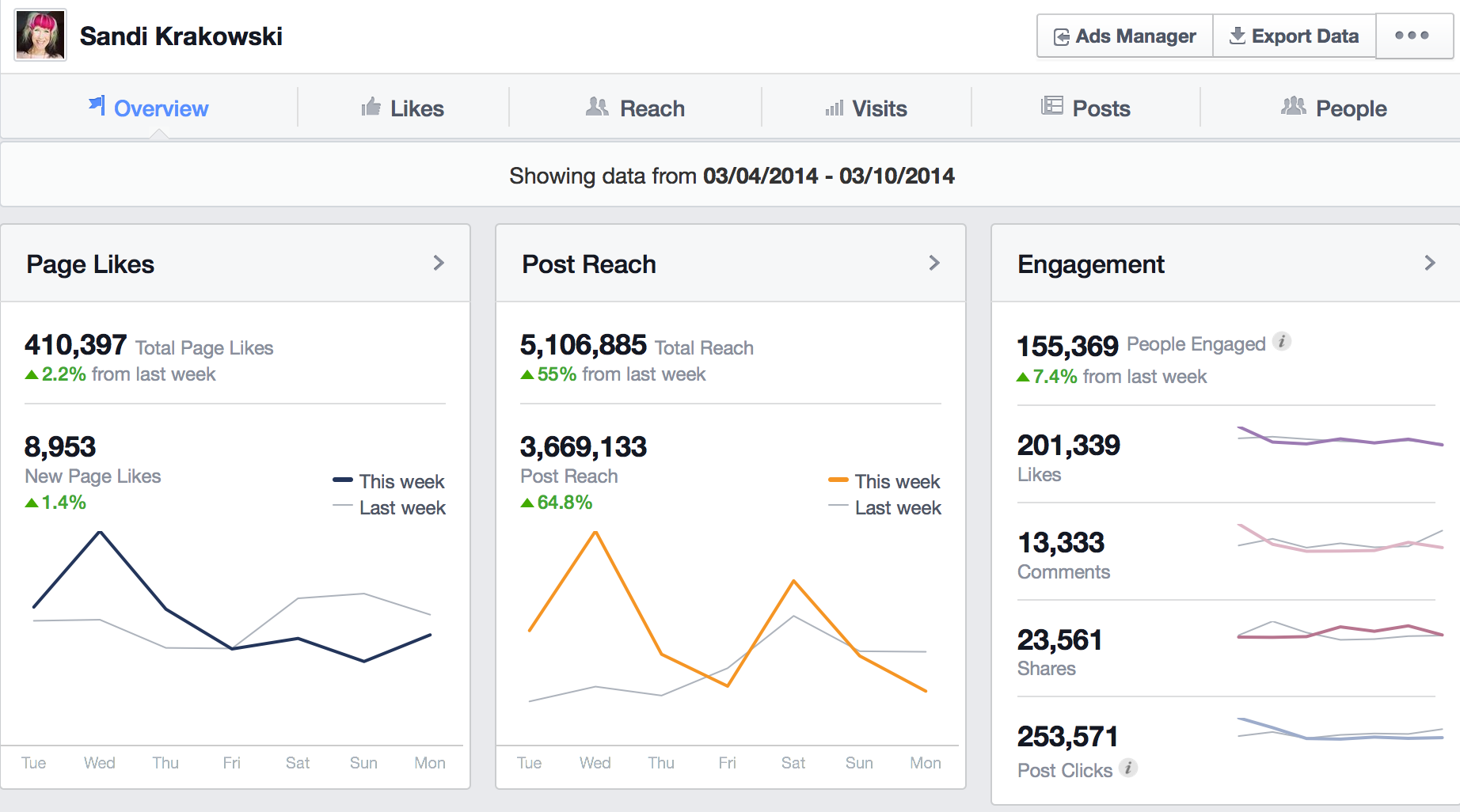This screenshot has height=812, width=1460.
Task: Click the Export Data button
Action: 1294,36
